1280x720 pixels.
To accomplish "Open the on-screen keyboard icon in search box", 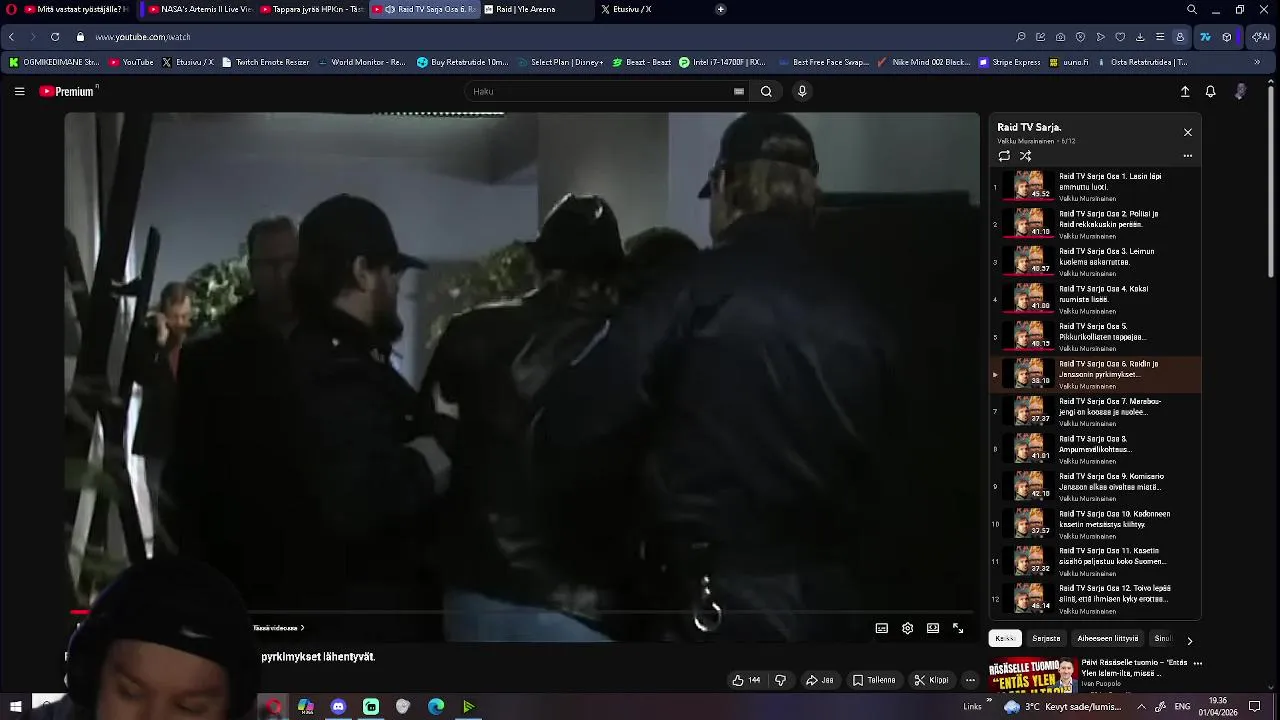I will [739, 91].
